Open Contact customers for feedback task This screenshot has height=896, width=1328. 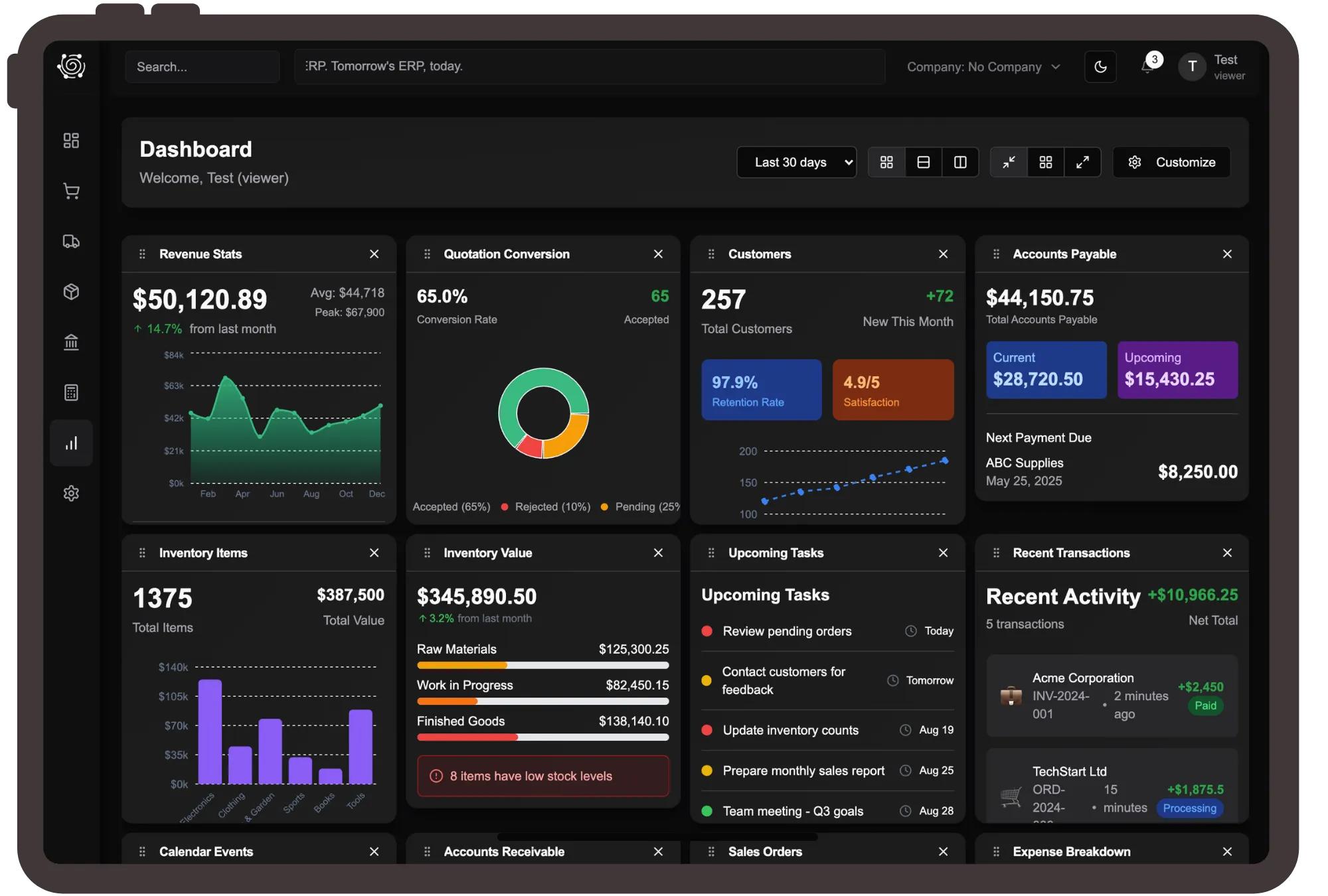pyautogui.click(x=827, y=680)
